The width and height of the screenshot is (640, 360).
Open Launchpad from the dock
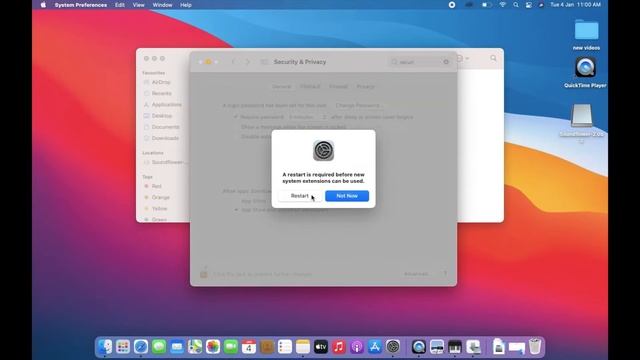tap(123, 347)
